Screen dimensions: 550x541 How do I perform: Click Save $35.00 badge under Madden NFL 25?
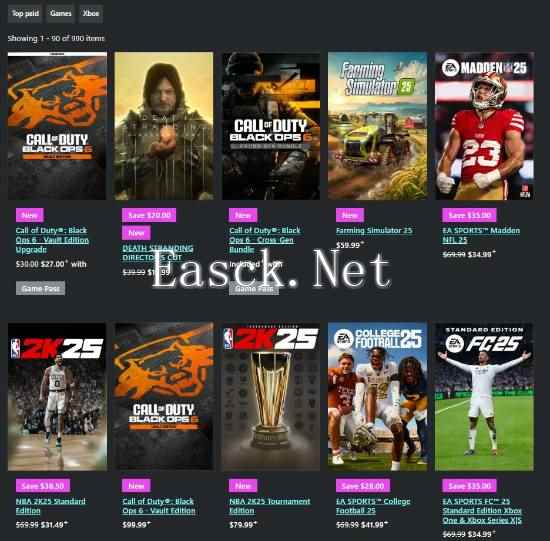469,215
